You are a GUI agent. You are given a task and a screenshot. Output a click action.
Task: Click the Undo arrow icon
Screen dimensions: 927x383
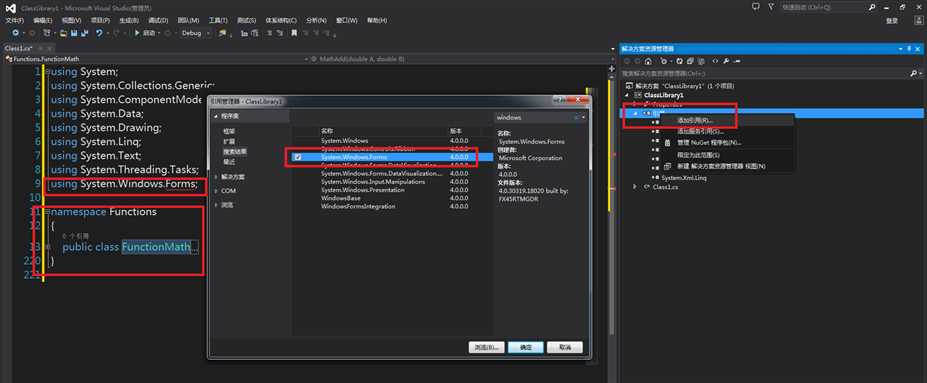99,33
